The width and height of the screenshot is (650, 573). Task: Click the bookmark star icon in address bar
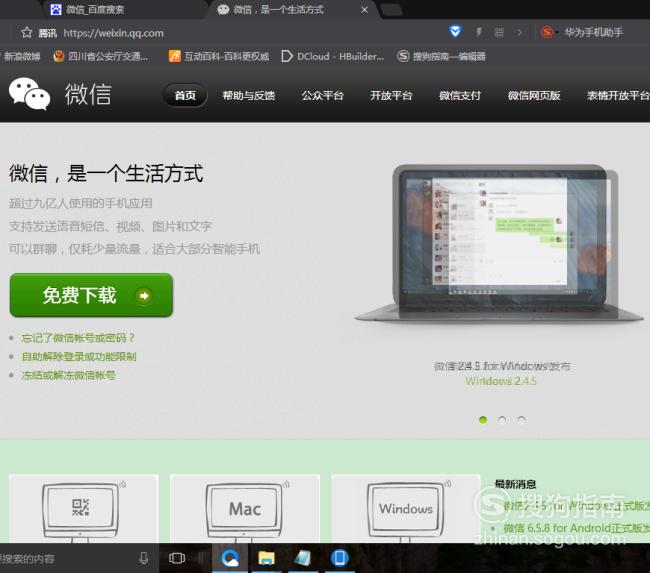pyautogui.click(x=27, y=32)
